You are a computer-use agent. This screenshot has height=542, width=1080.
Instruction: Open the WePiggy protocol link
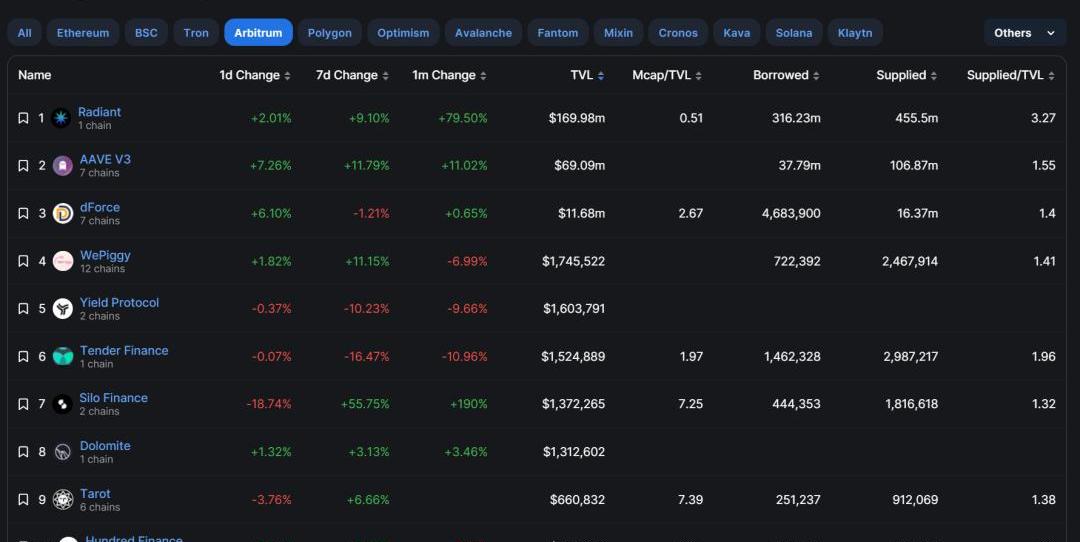[105, 255]
